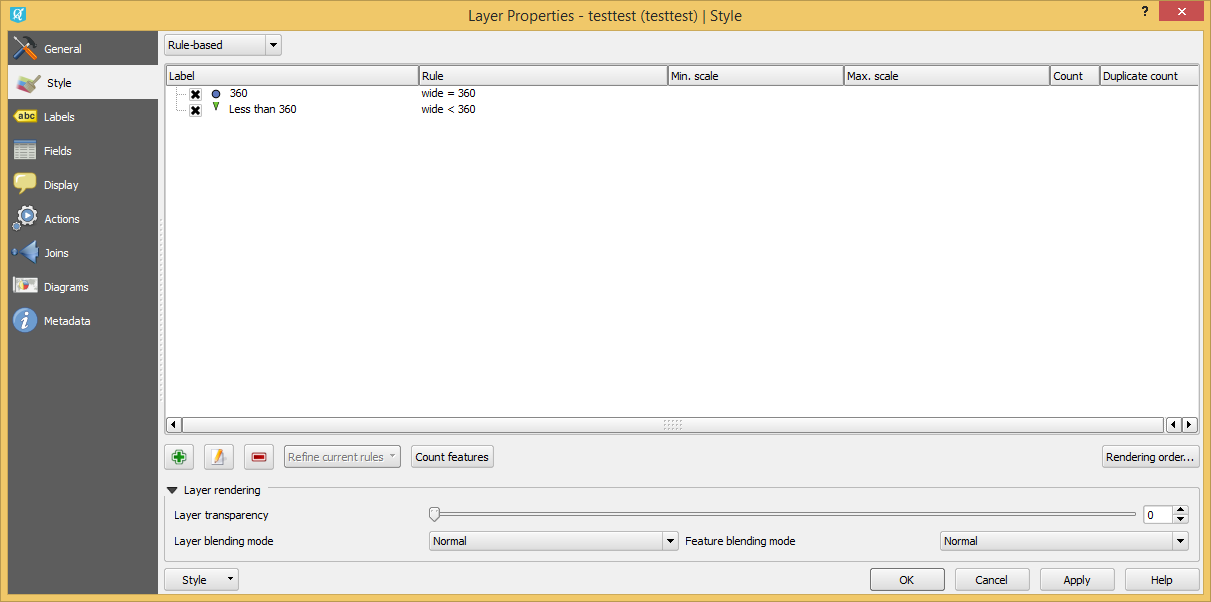Increase transparency with spinner up arrow
Screen dimensions: 1211x602
pyautogui.click(x=1181, y=510)
